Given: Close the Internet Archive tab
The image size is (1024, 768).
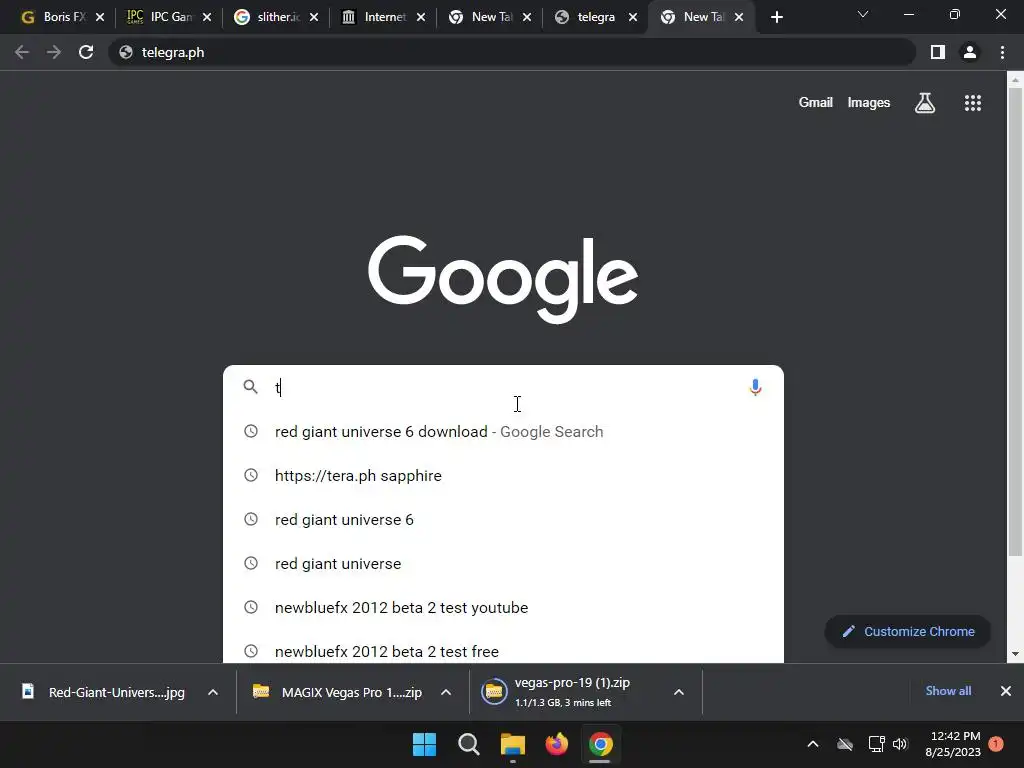Looking at the screenshot, I should (421, 18).
